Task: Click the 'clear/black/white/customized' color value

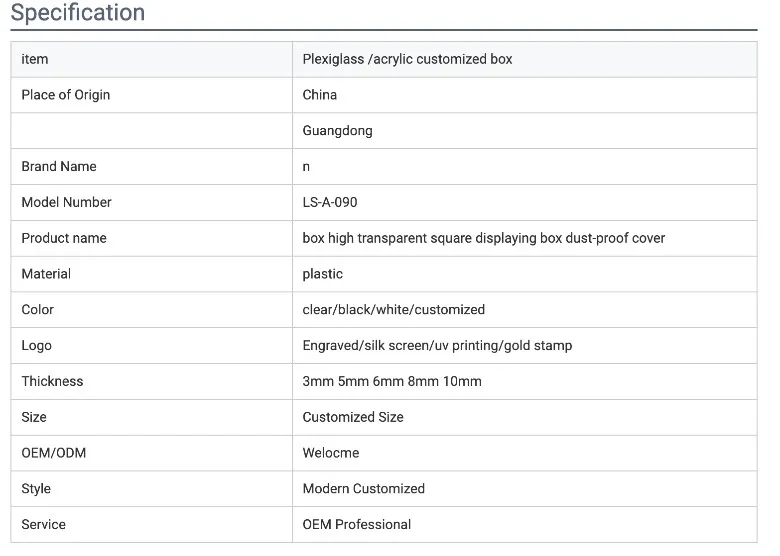Action: (x=393, y=310)
